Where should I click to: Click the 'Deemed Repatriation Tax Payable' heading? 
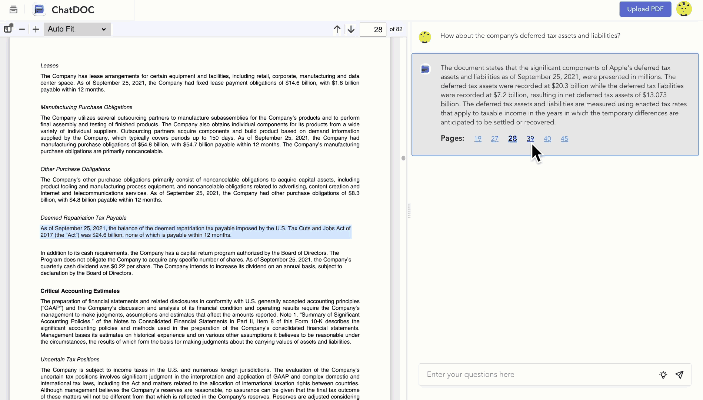[x=83, y=218]
